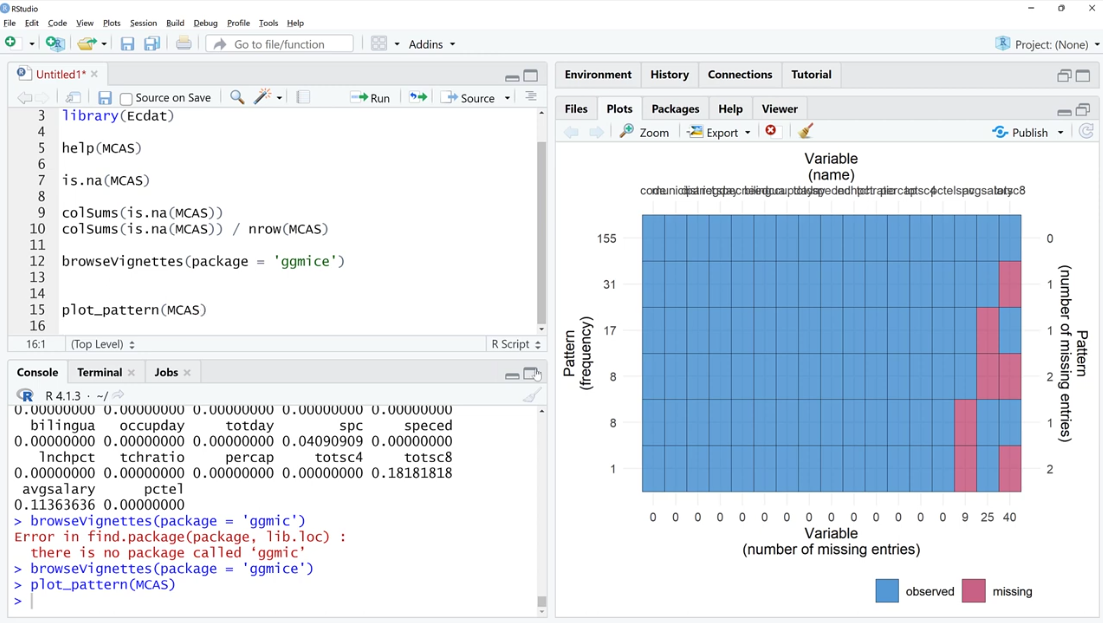1103x623 pixels.
Task: Click the view working directory arrow icon
Action: click(118, 395)
